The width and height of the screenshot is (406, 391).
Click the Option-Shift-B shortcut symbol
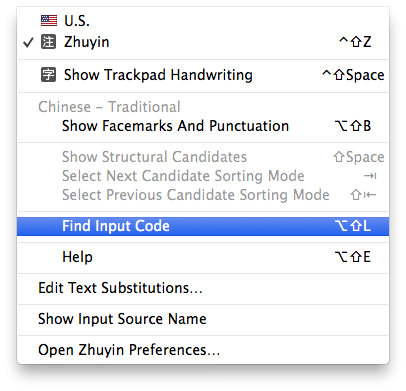pyautogui.click(x=353, y=126)
